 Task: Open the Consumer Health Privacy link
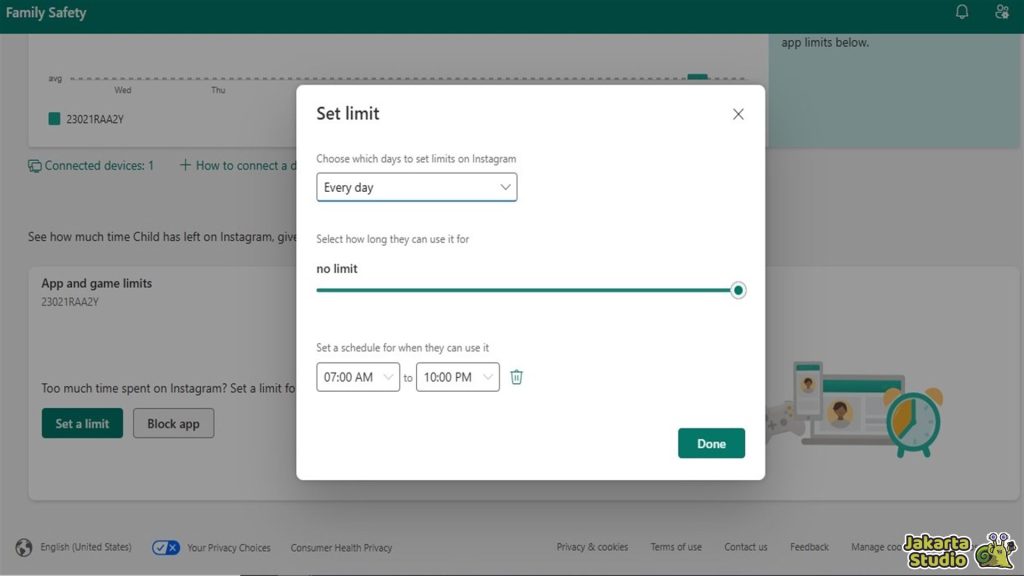341,548
